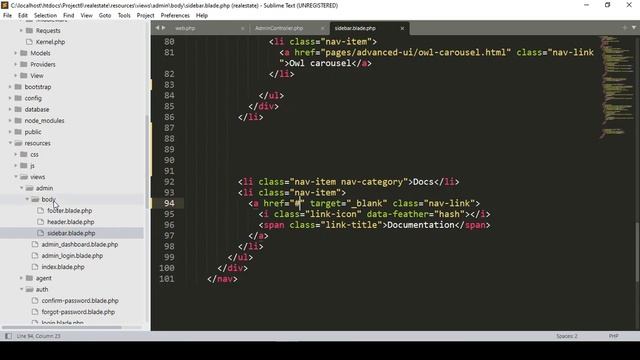Image resolution: width=640 pixels, height=360 pixels.
Task: Click Line 94, Column 23 status text
Action: pyautogui.click(x=38, y=336)
